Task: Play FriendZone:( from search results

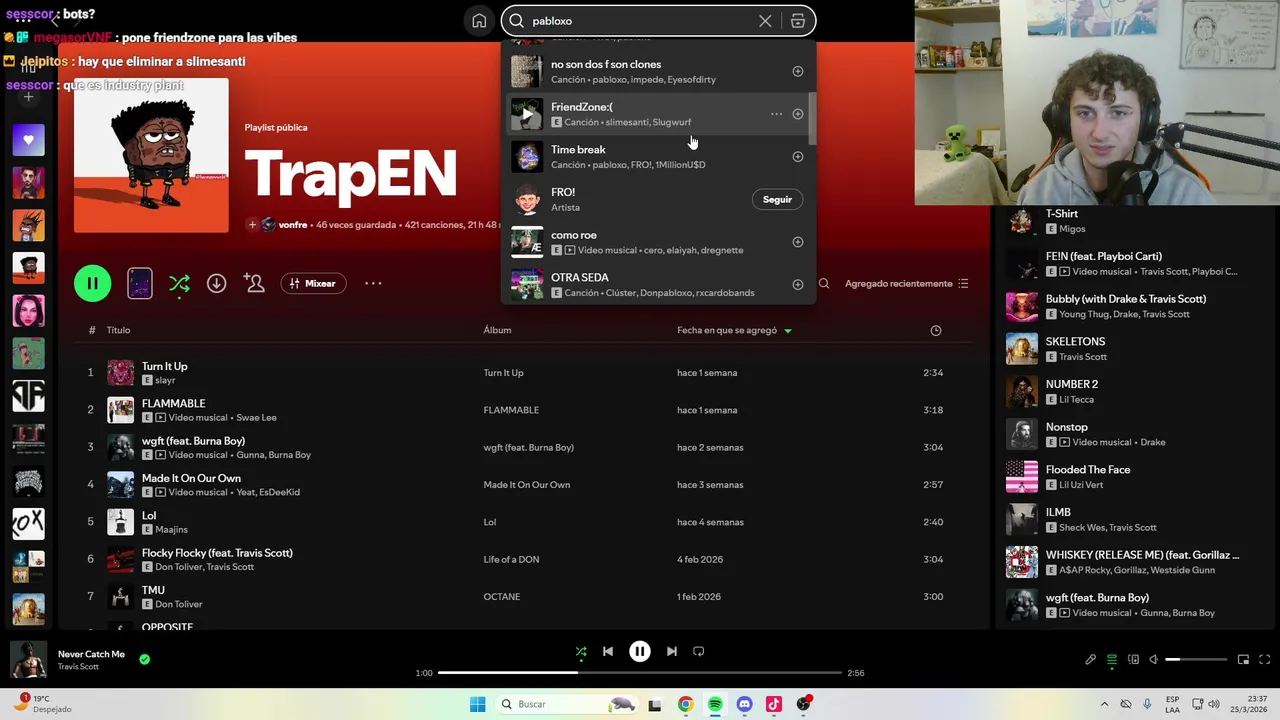Action: coord(527,114)
